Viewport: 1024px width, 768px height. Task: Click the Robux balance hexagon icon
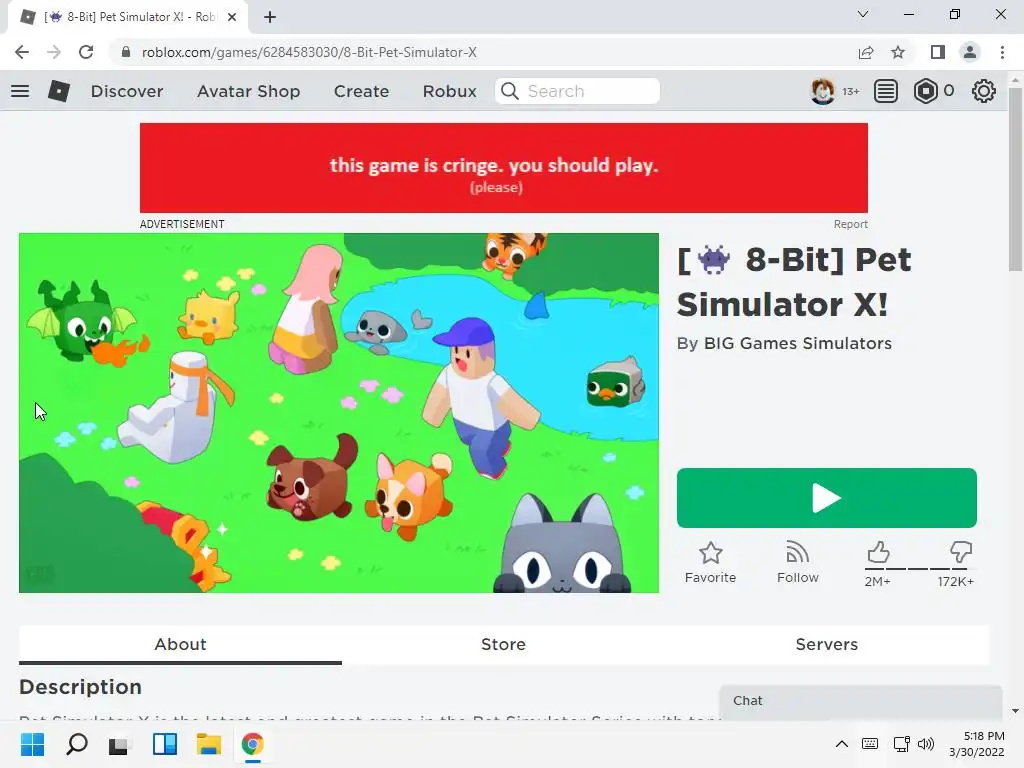pyautogui.click(x=925, y=91)
